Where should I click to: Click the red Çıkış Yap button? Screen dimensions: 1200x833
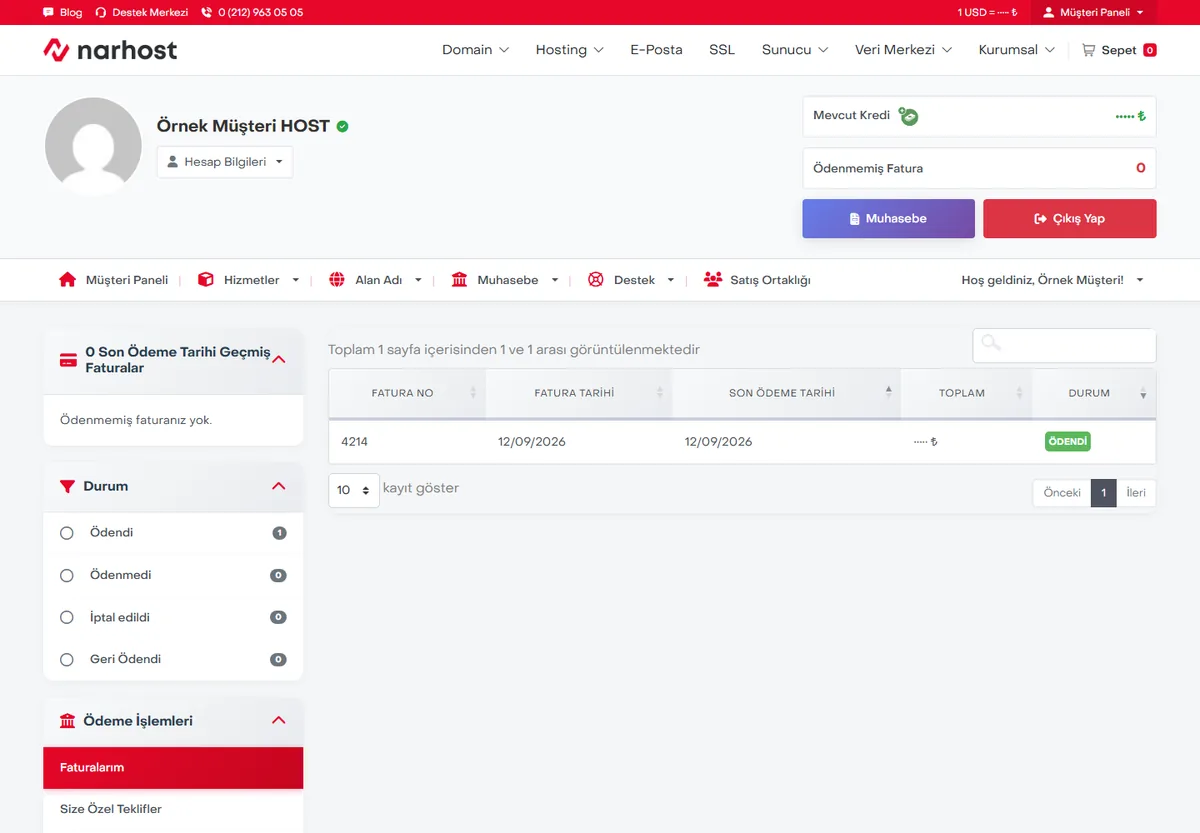pos(1070,218)
